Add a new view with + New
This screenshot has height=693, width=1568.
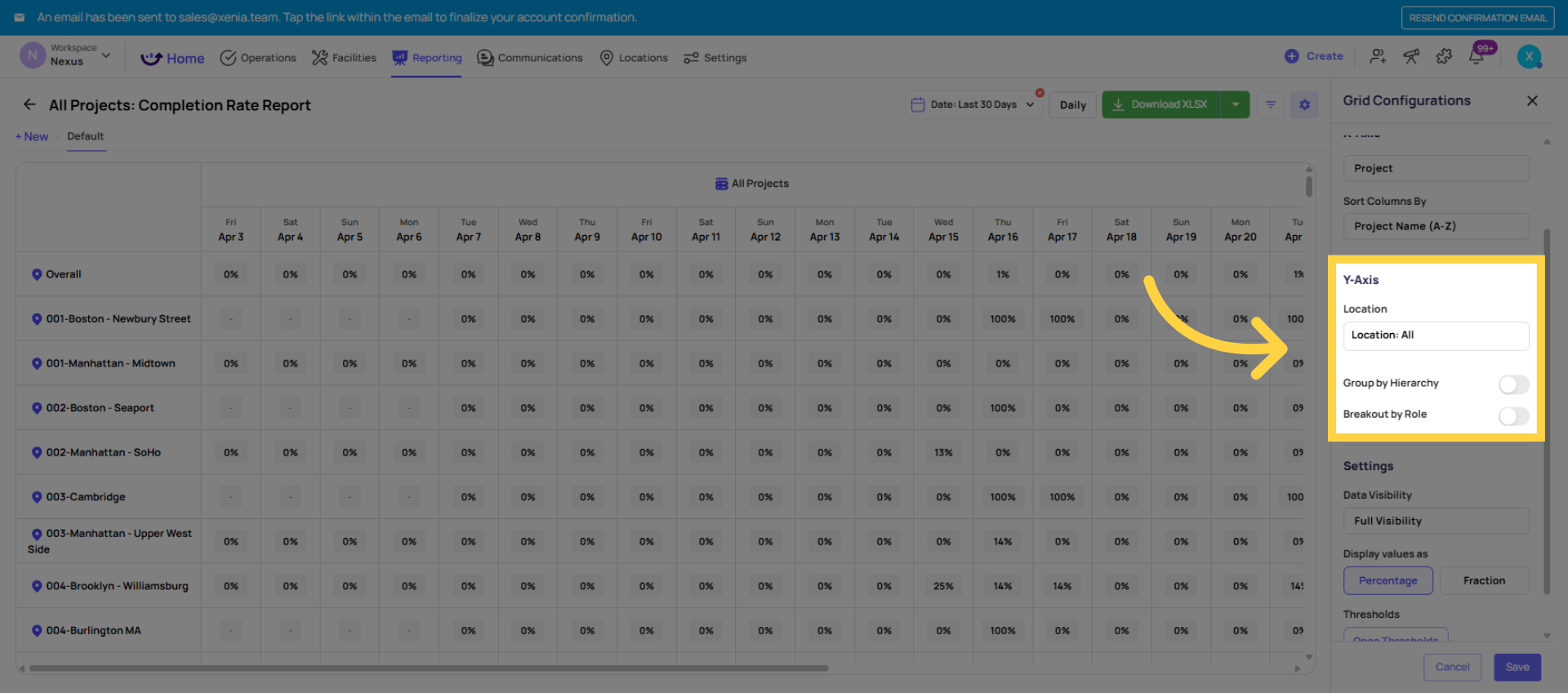click(32, 136)
